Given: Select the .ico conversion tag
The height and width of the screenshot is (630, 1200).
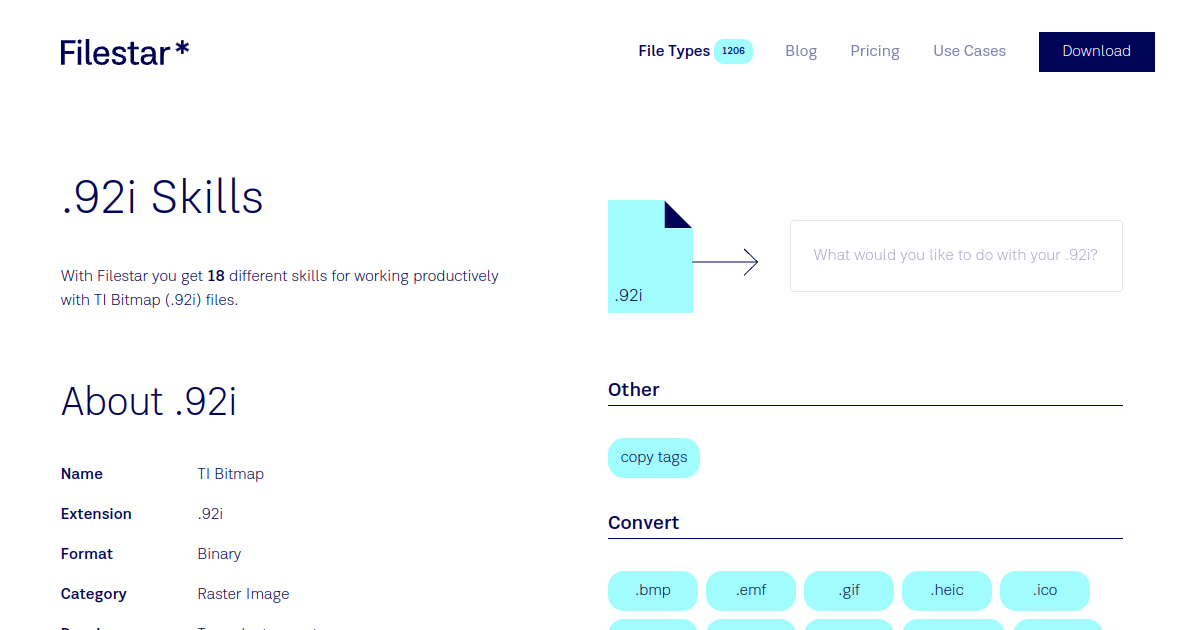Looking at the screenshot, I should pyautogui.click(x=1045, y=590).
